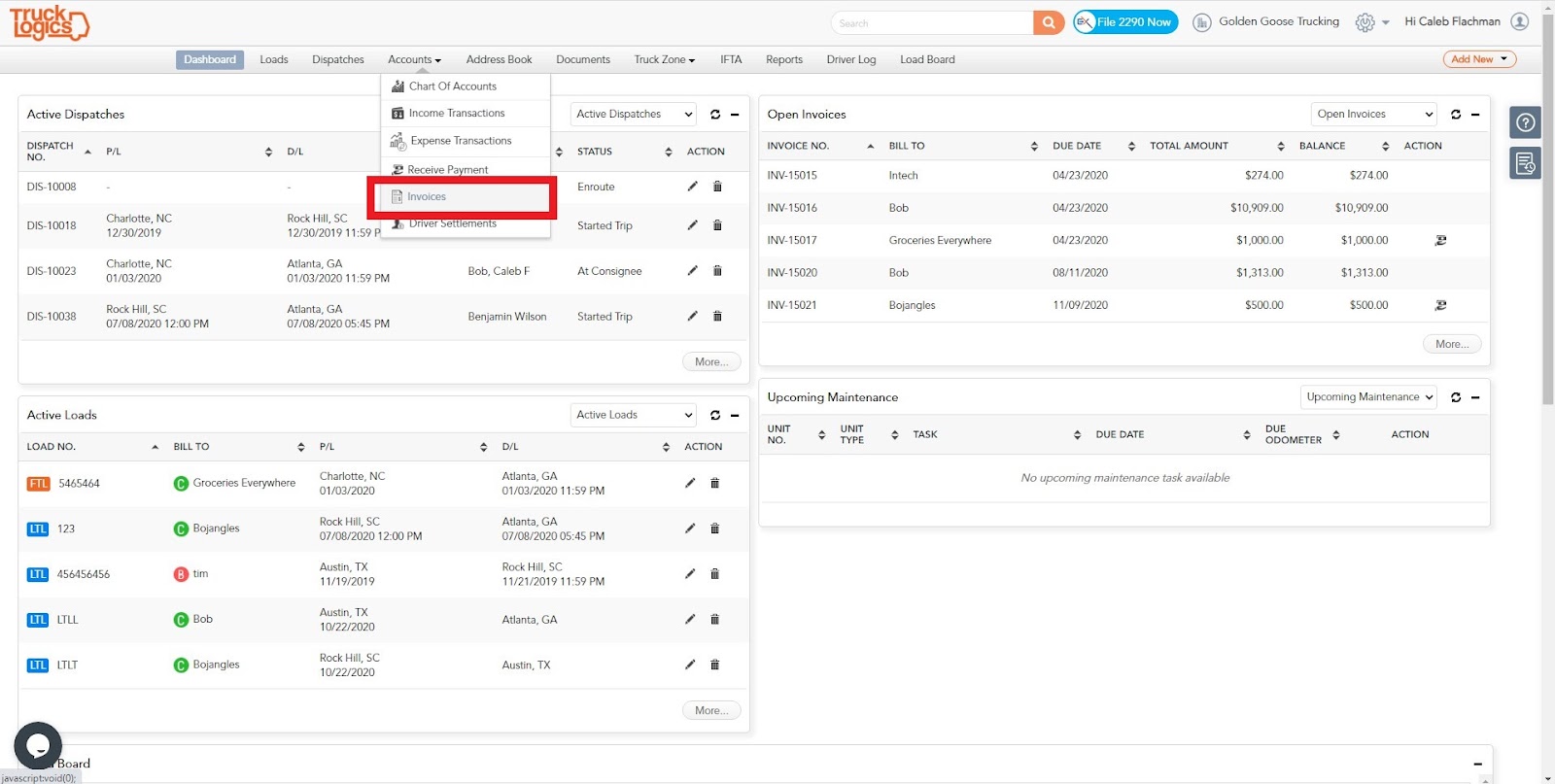Screen dimensions: 1555x784
Task: Click the orange search magnifier button
Action: (x=1049, y=22)
